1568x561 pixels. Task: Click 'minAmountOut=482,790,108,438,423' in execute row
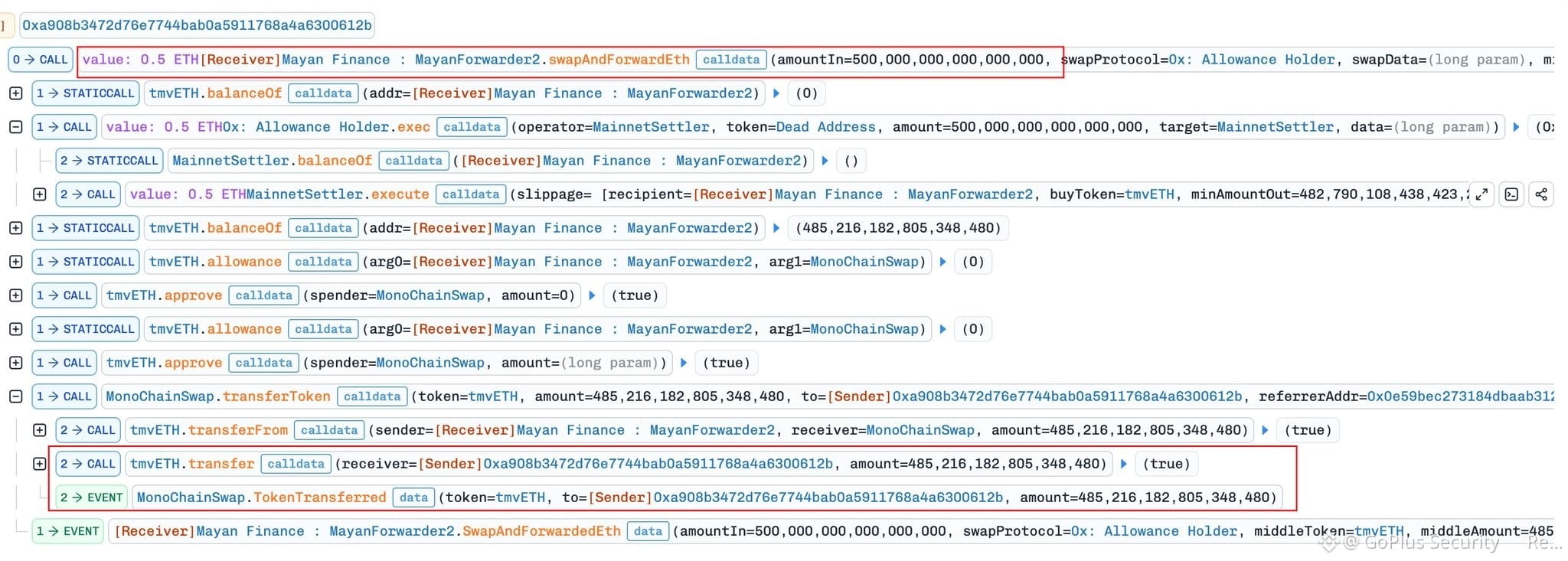pos(1329,194)
